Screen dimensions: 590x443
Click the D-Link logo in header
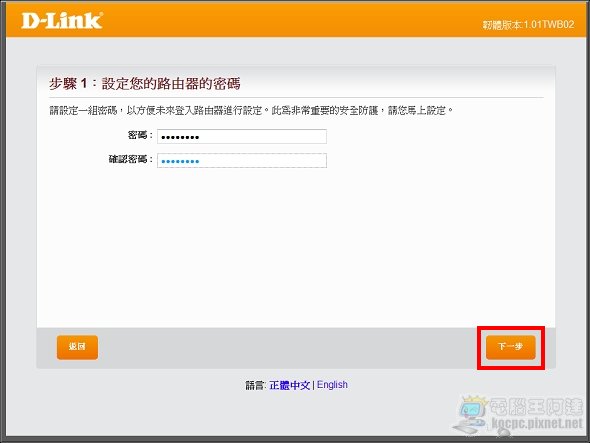[62, 21]
